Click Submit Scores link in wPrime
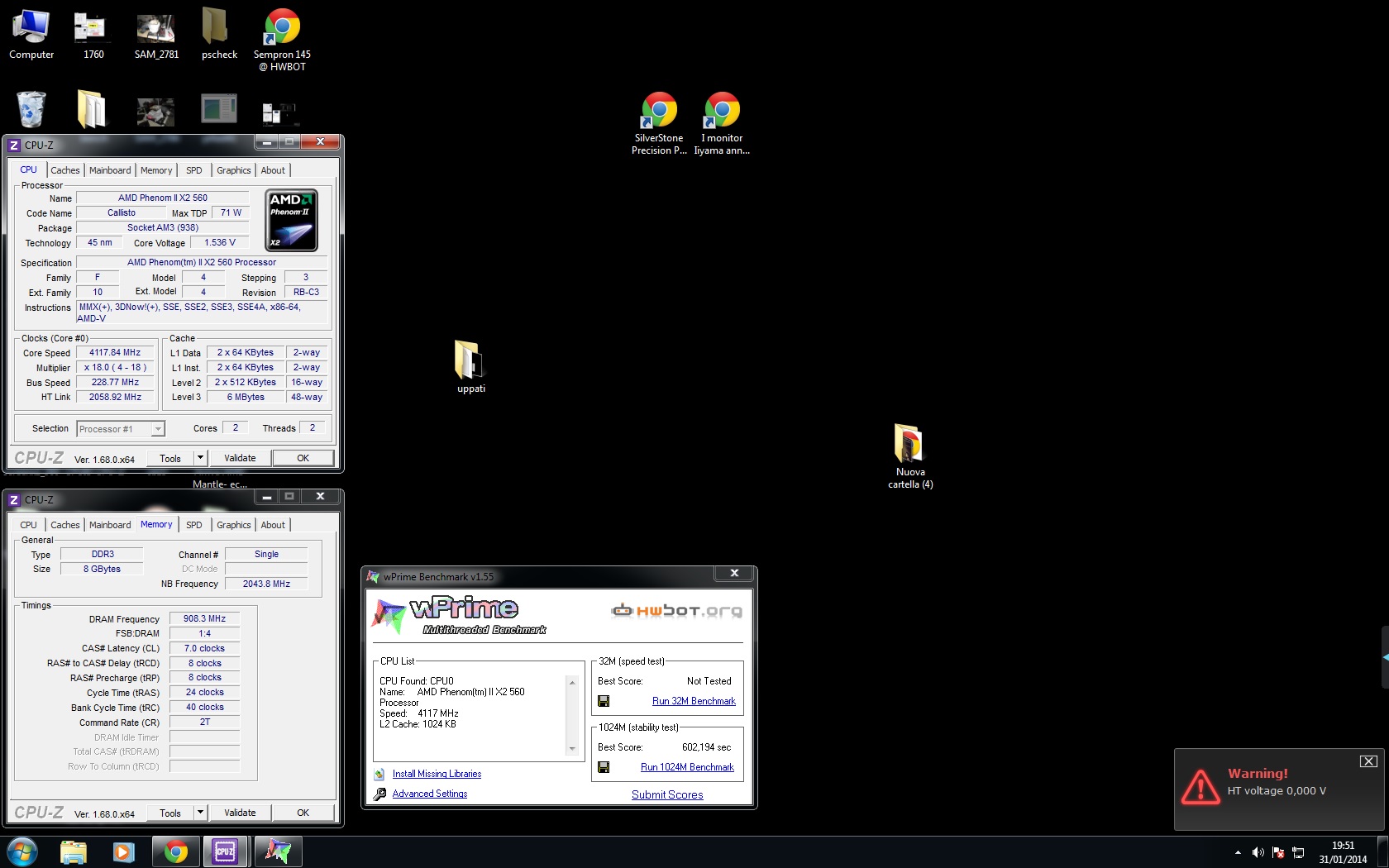 (x=667, y=794)
